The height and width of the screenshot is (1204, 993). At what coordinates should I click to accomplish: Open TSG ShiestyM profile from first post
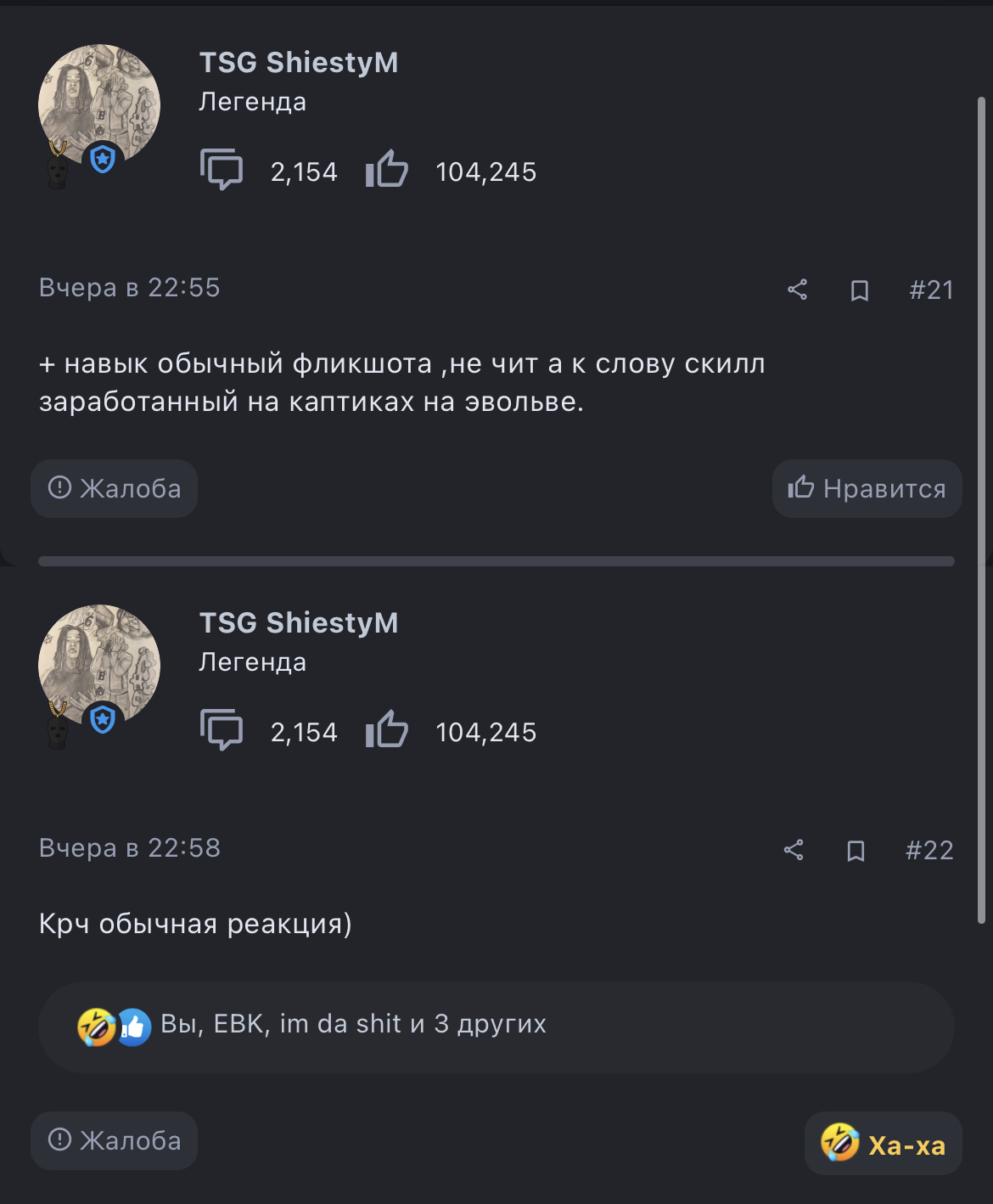point(299,63)
